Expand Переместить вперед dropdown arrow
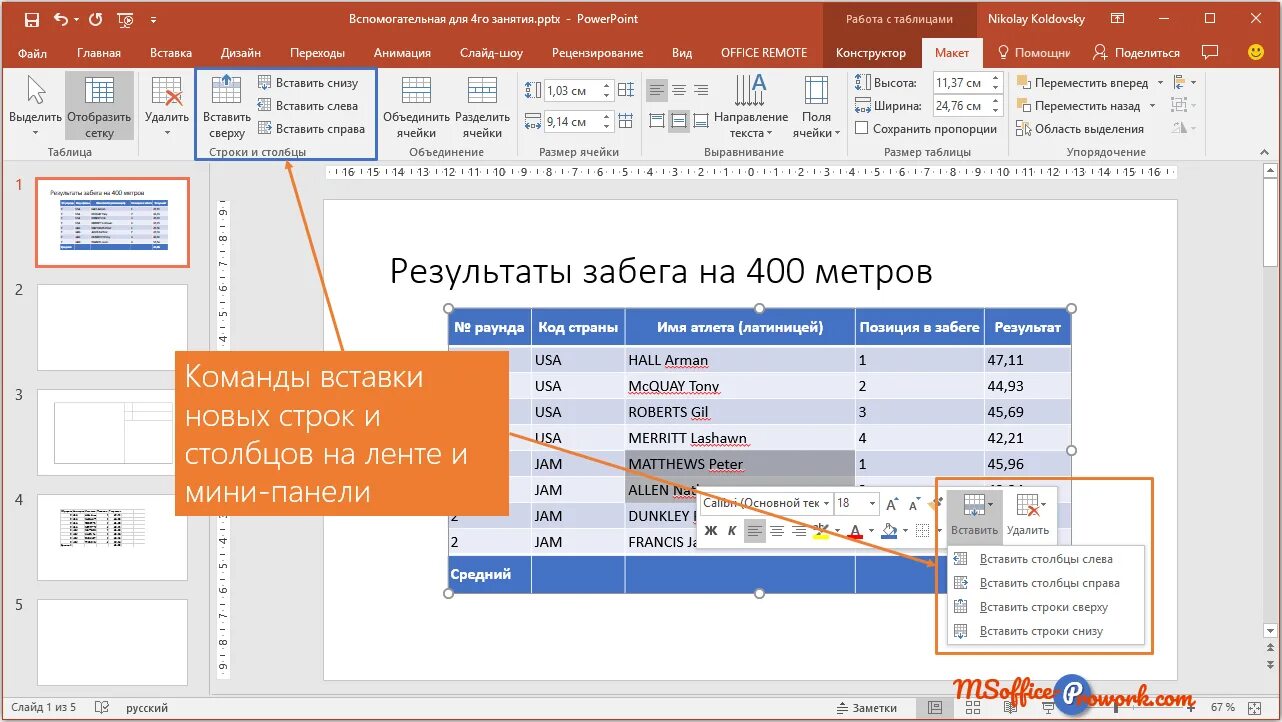Viewport: 1282px width, 722px height. click(x=1161, y=83)
